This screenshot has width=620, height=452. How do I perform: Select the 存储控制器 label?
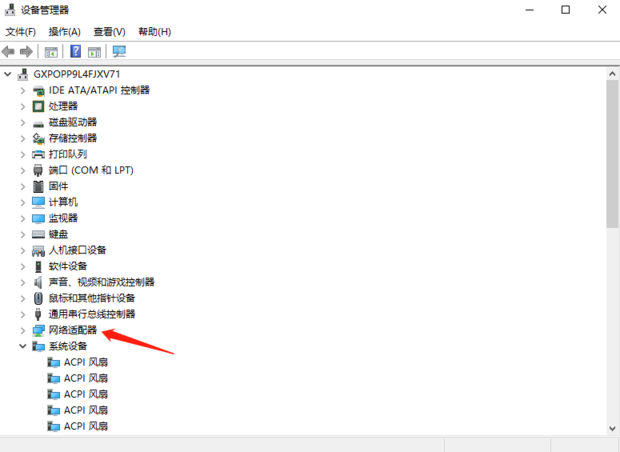click(73, 138)
